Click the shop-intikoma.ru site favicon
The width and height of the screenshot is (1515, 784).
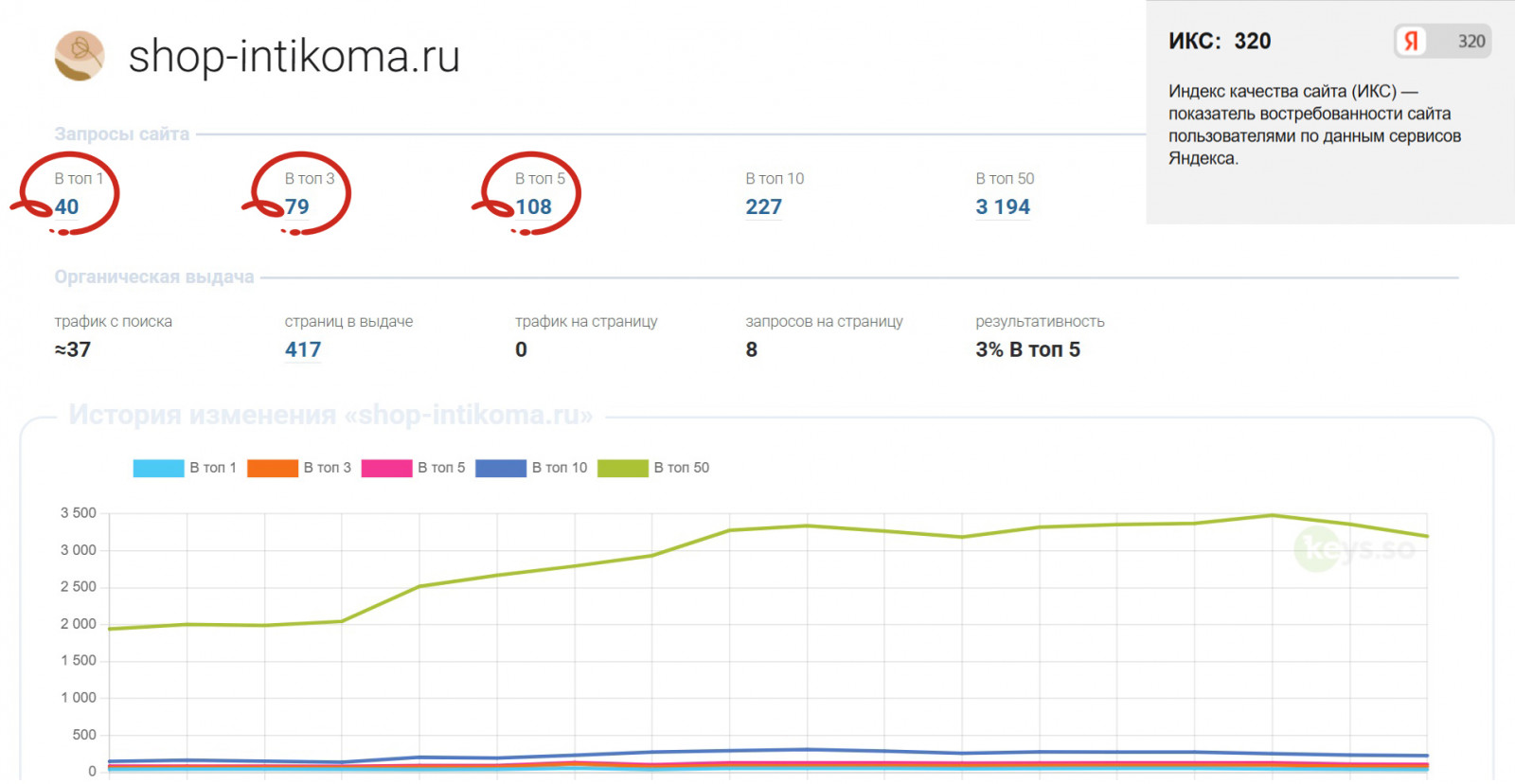[80, 56]
